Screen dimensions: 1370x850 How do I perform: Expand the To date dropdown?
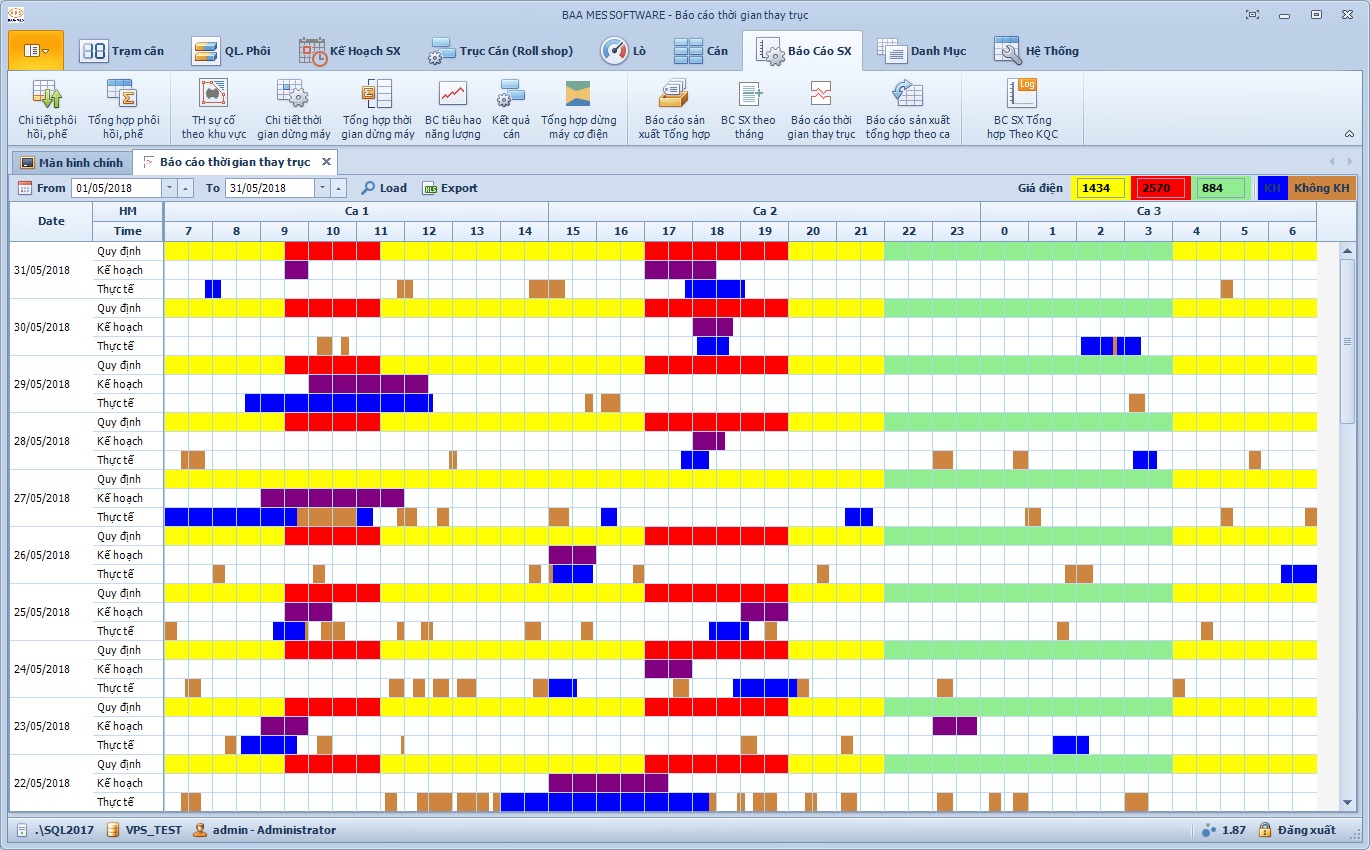(322, 188)
